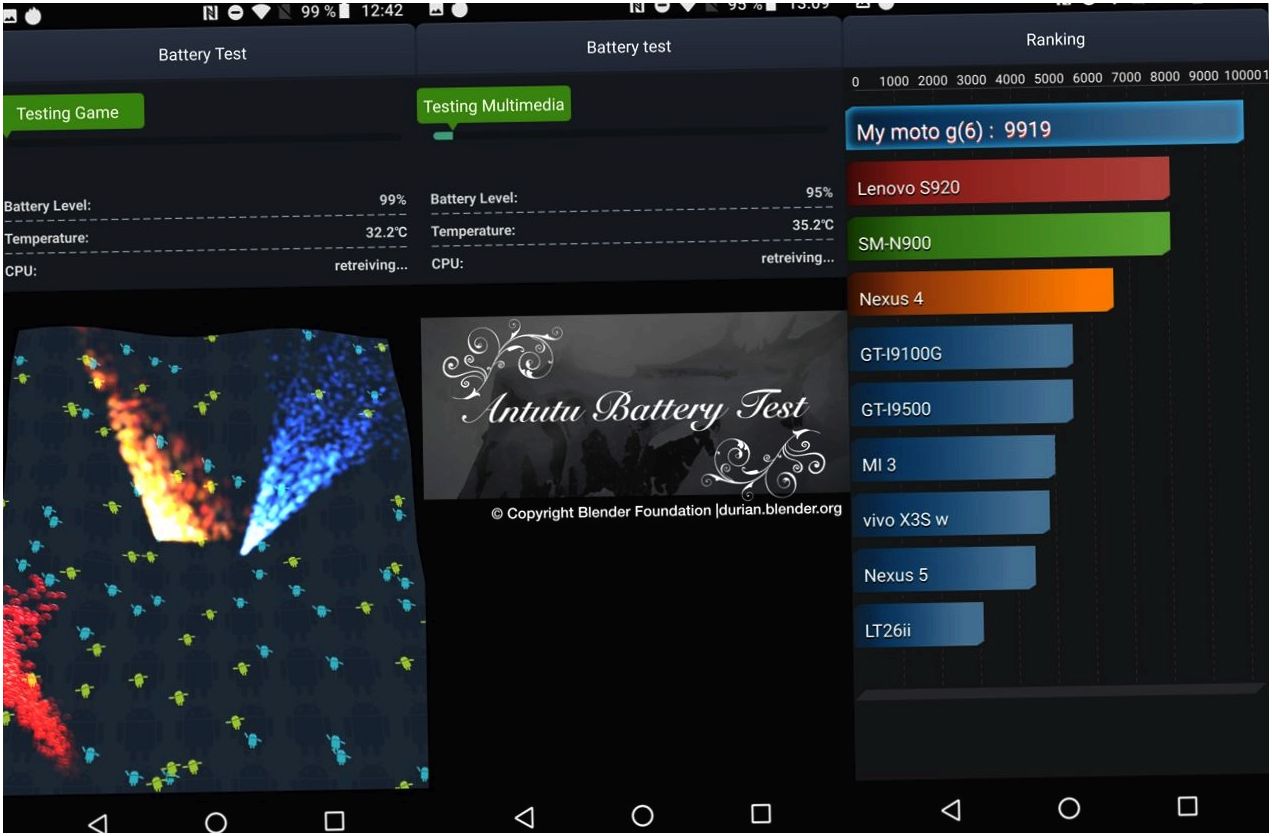Click the 5000 axis label in Ranking
Image resolution: width=1272 pixels, height=836 pixels.
[x=1048, y=79]
